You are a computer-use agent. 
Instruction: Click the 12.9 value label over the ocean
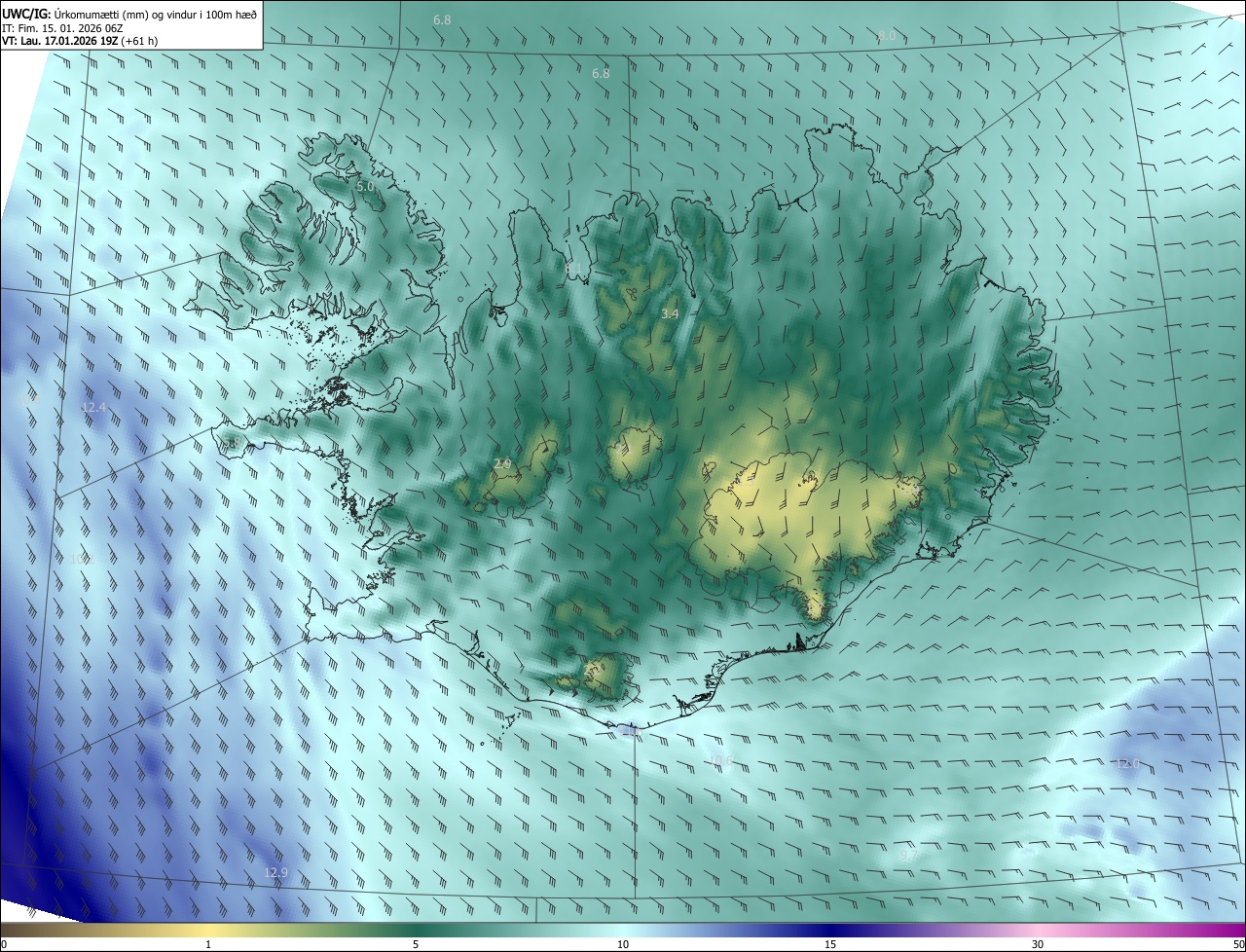[275, 873]
